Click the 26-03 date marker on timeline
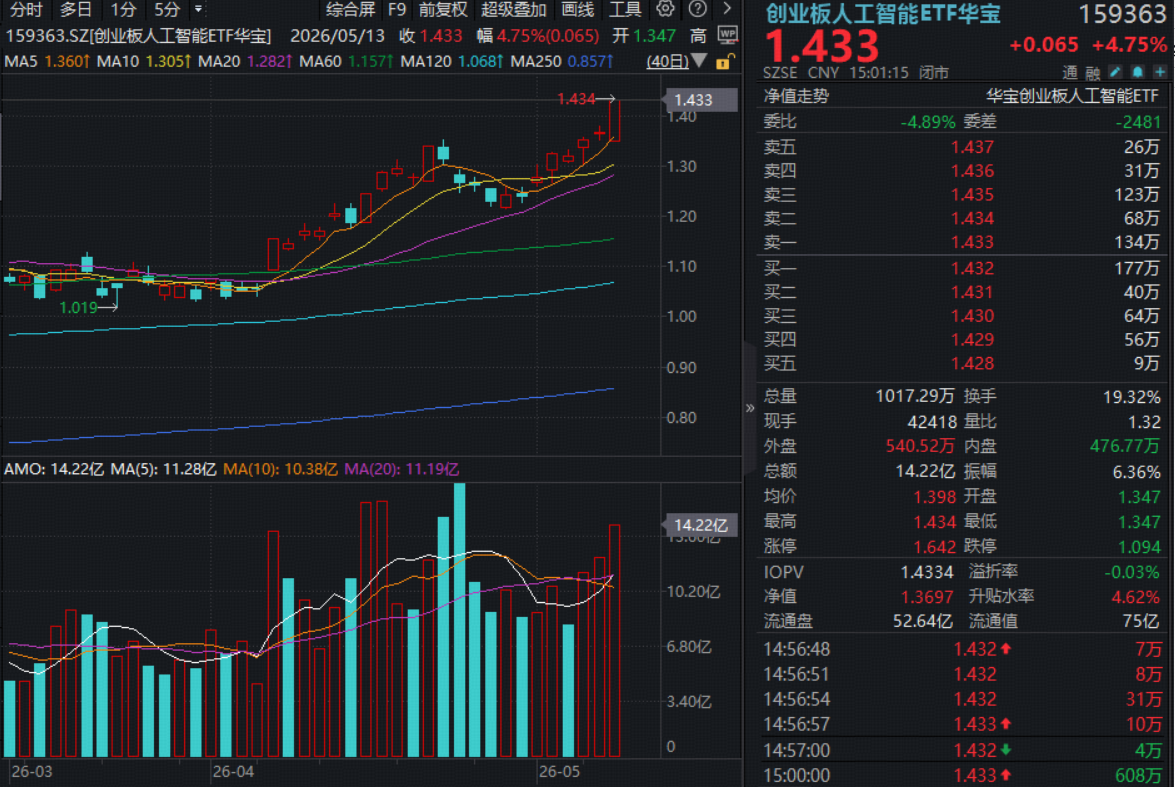Image resolution: width=1175 pixels, height=787 pixels. [x=31, y=771]
